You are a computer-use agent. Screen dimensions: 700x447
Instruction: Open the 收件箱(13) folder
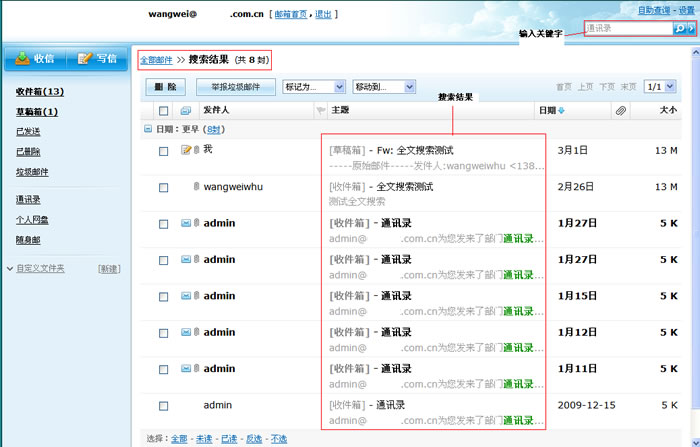(40, 92)
